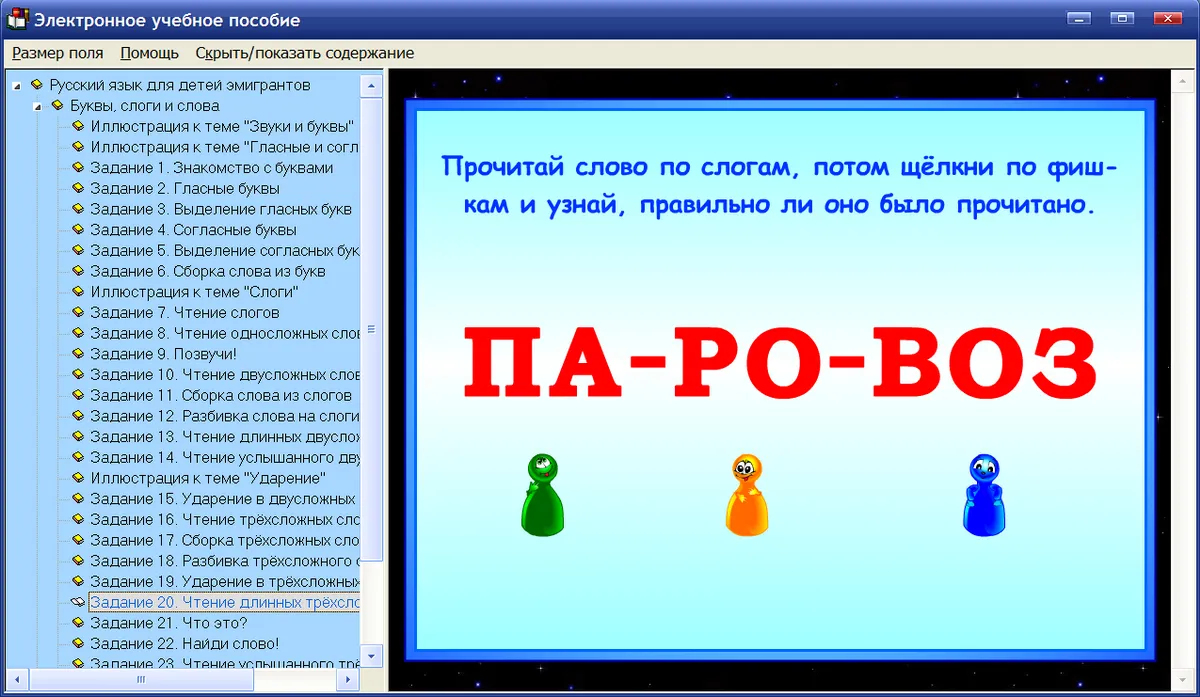Open Задание 4. Согласные буквы

193,230
